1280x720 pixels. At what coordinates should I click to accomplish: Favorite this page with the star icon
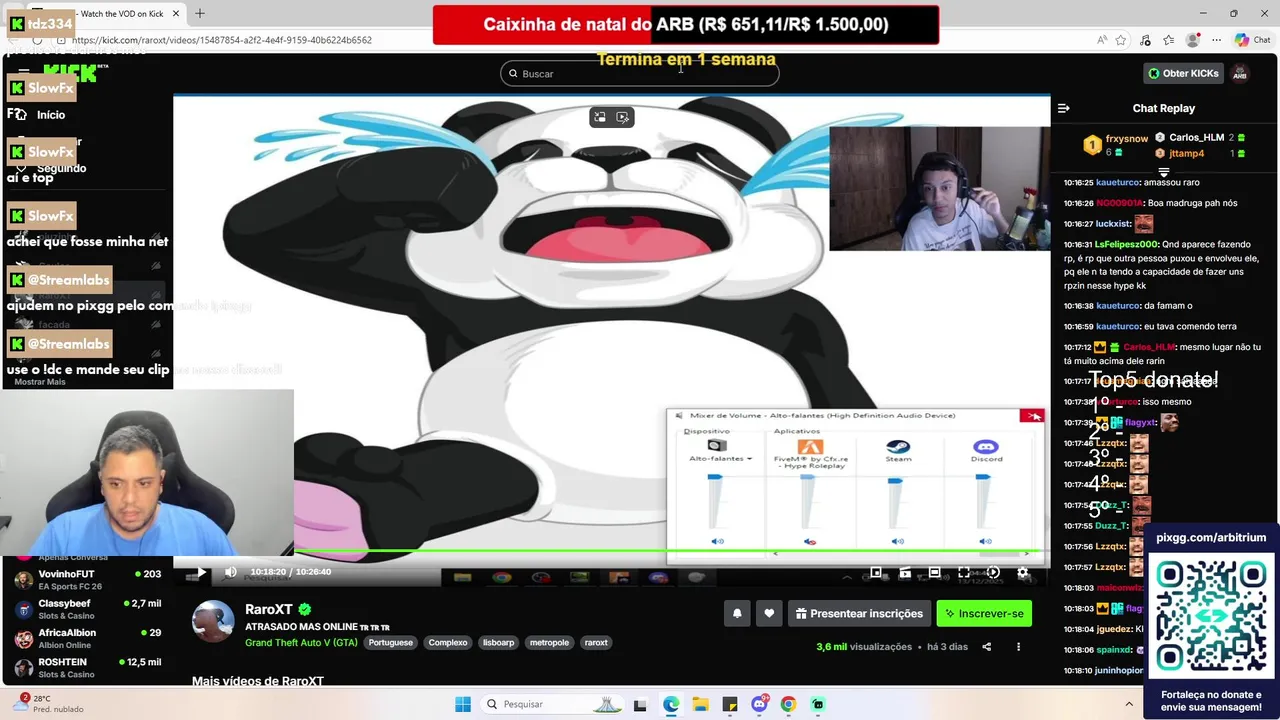(1121, 40)
